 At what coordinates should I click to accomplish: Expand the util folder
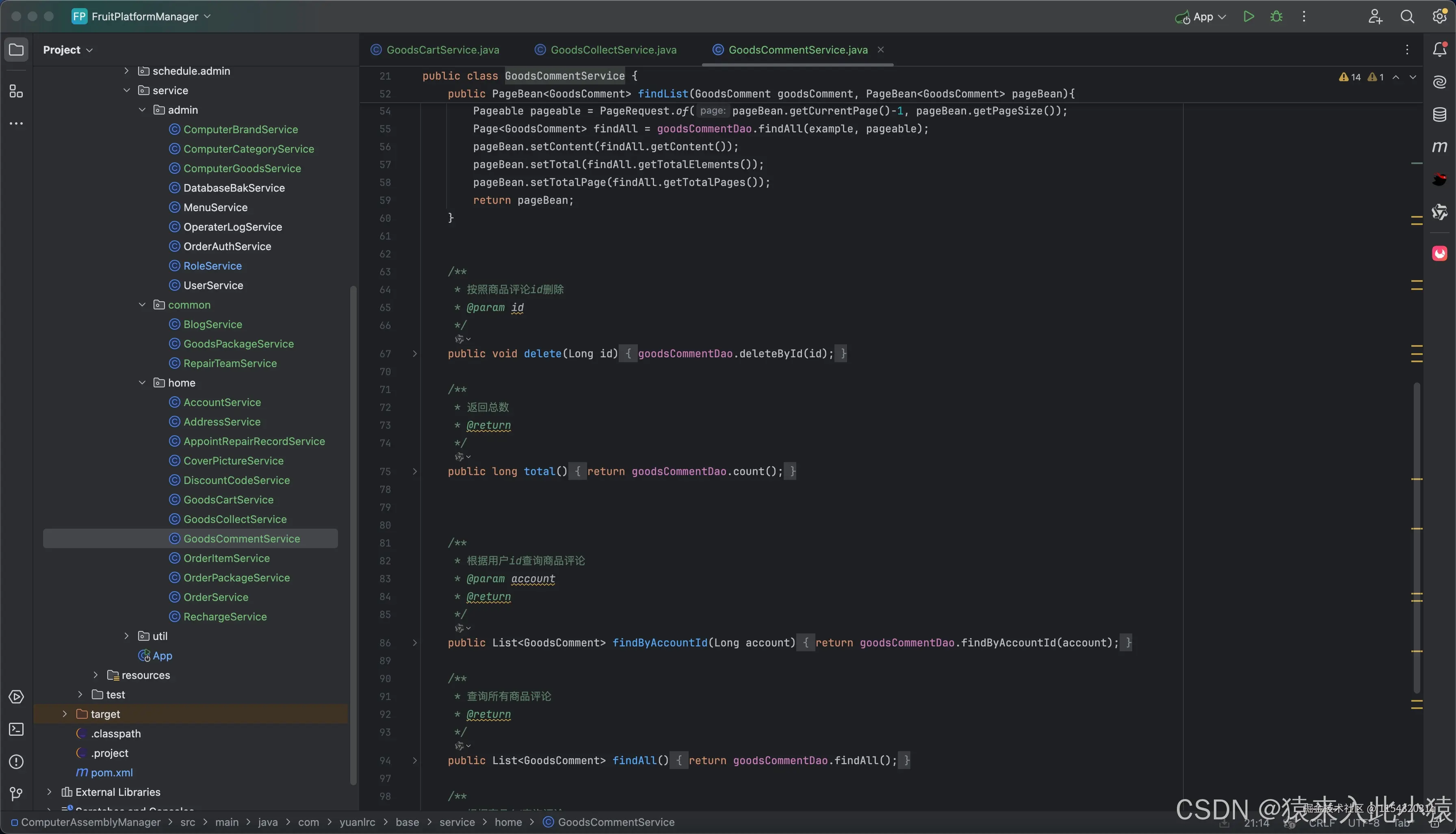(x=127, y=636)
